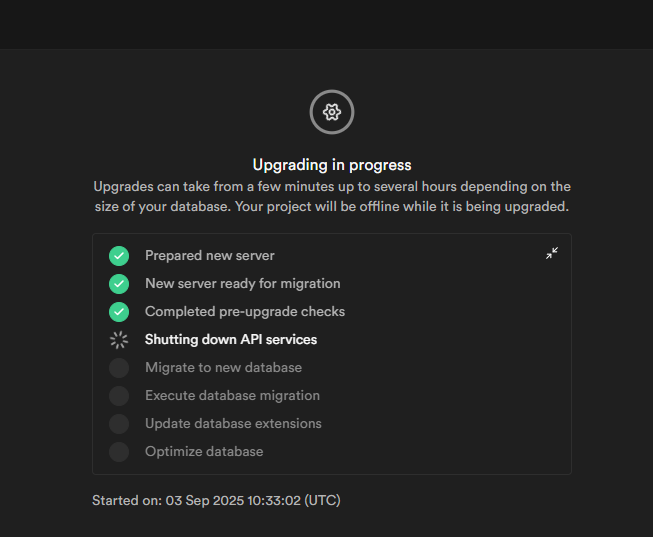The height and width of the screenshot is (537, 653).
Task: Click the Shutting down API services step
Action: click(231, 340)
